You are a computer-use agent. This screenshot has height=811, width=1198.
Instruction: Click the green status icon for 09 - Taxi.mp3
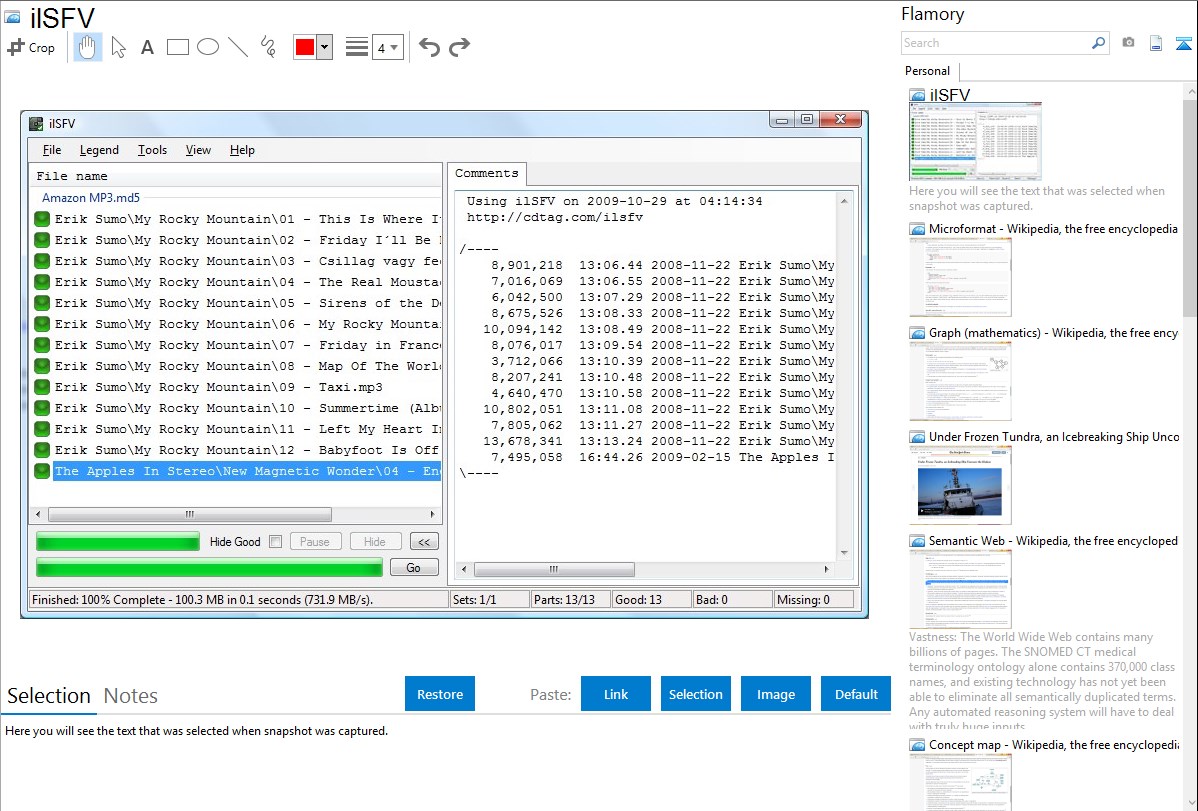pos(42,388)
